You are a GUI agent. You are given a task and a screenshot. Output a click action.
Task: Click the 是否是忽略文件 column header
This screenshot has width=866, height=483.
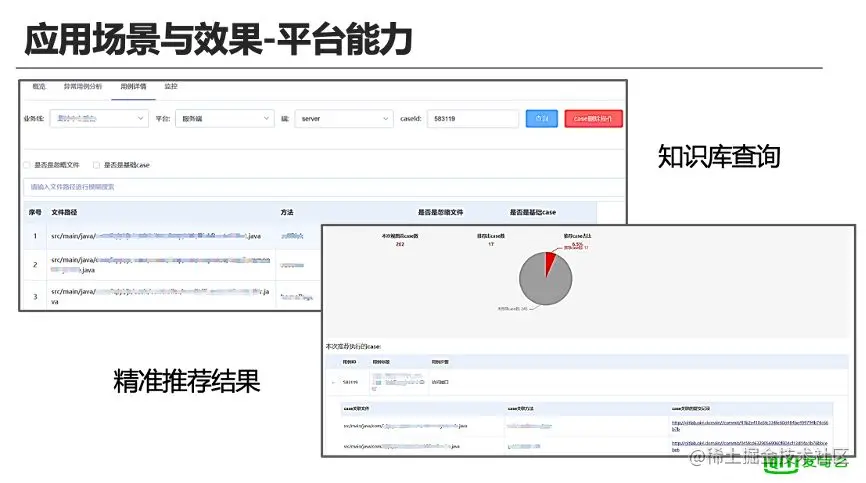point(440,212)
